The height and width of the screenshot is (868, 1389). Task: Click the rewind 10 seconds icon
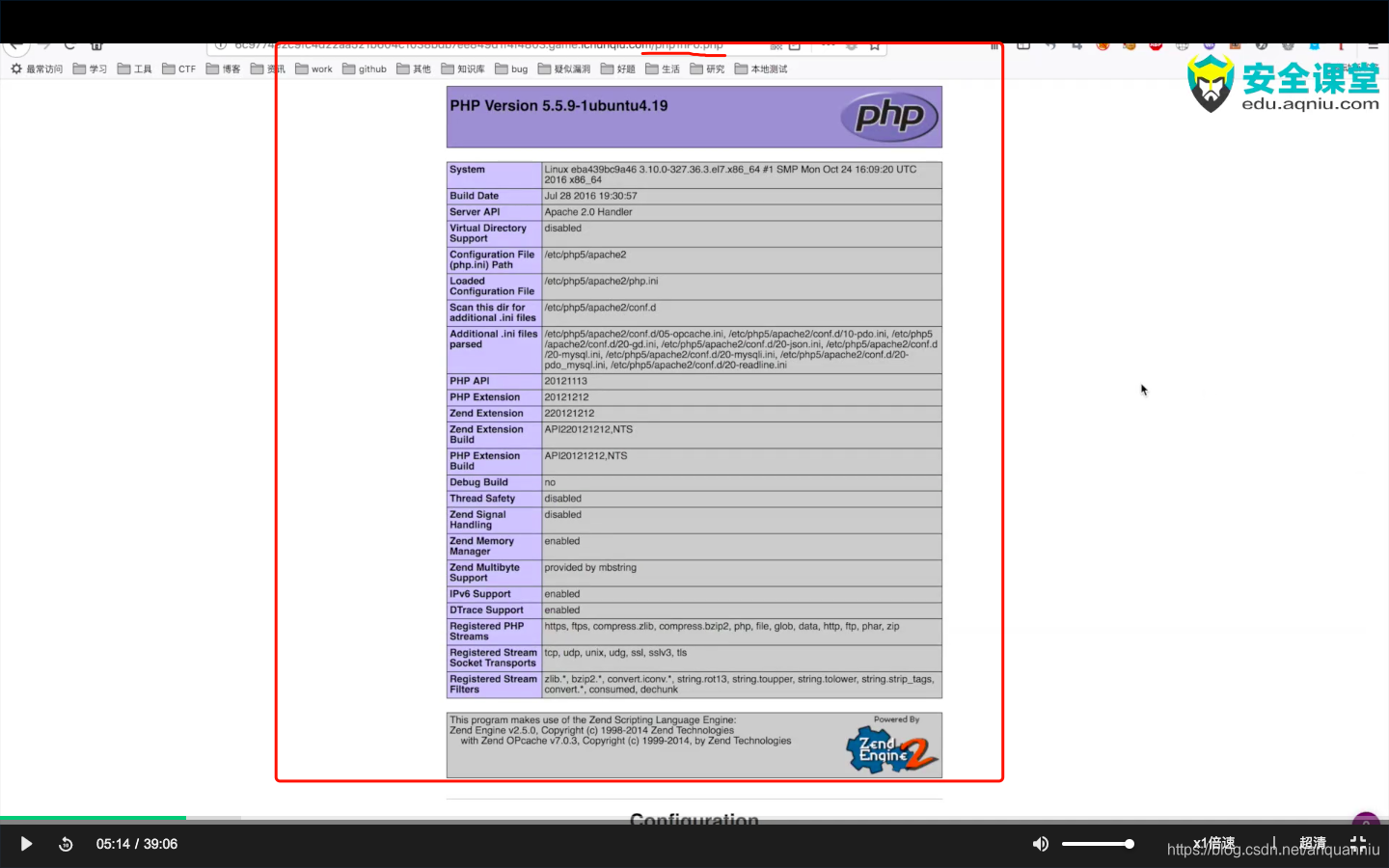[x=66, y=844]
